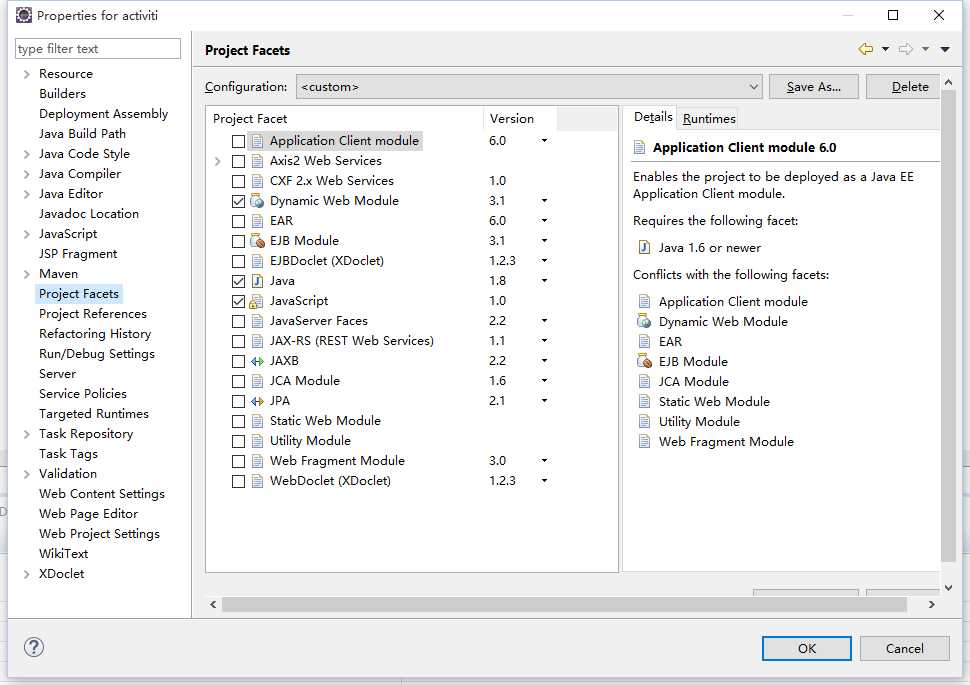Image resolution: width=970 pixels, height=685 pixels.
Task: Open Dynamic Web Module version dropdown
Action: (x=544, y=200)
